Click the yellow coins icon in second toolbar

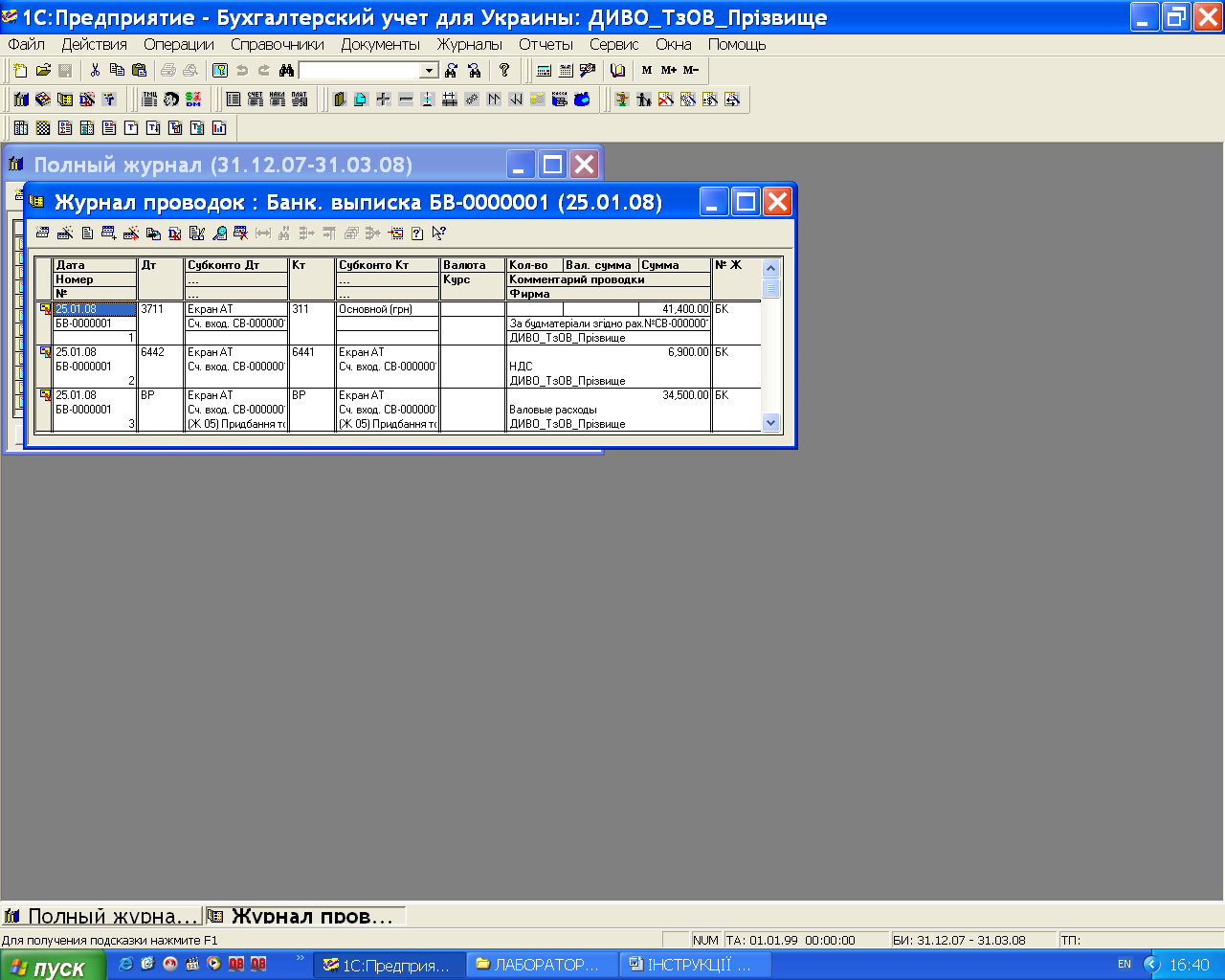click(538, 99)
